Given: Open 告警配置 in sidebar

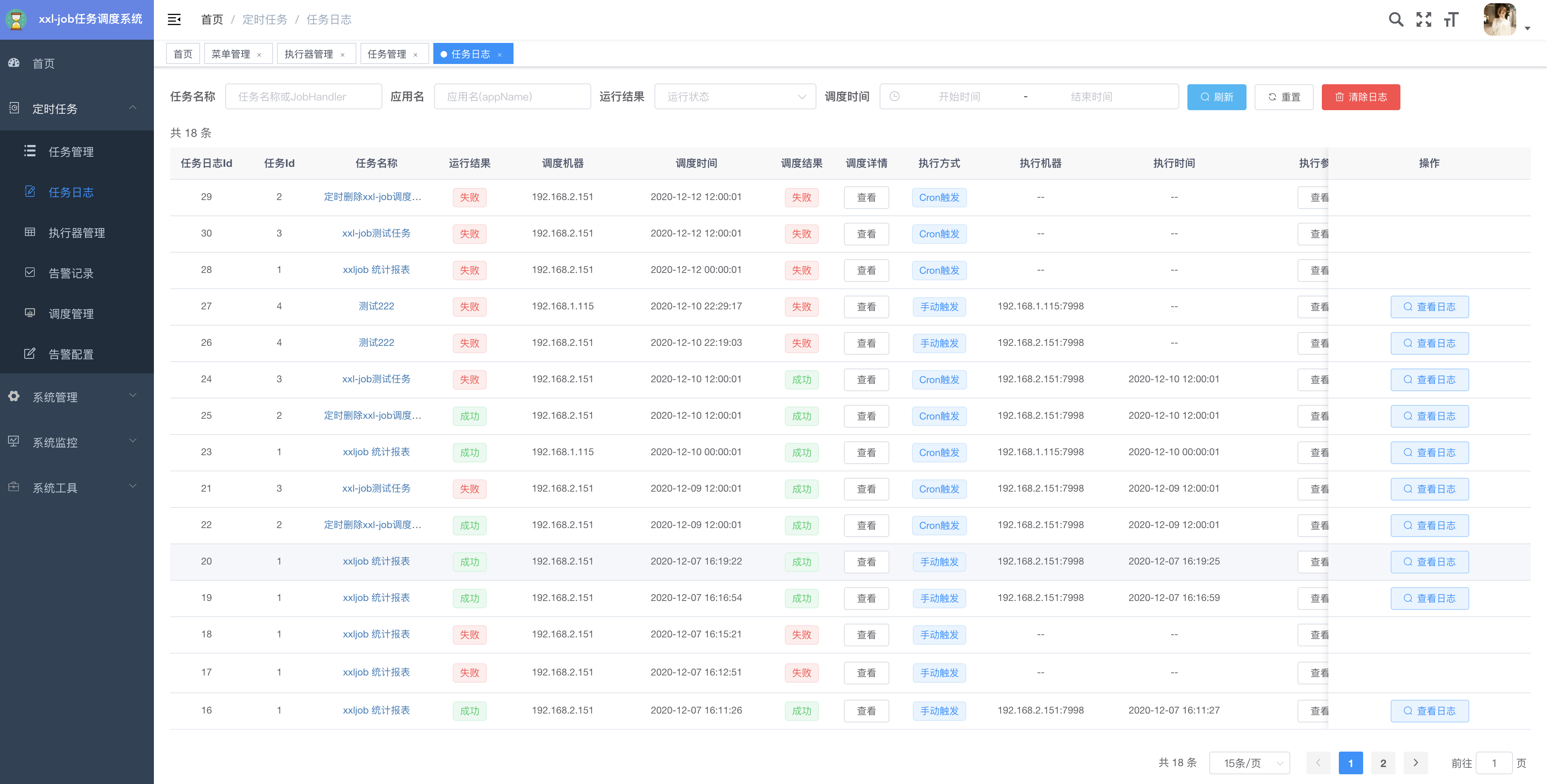Looking at the screenshot, I should pos(71,354).
